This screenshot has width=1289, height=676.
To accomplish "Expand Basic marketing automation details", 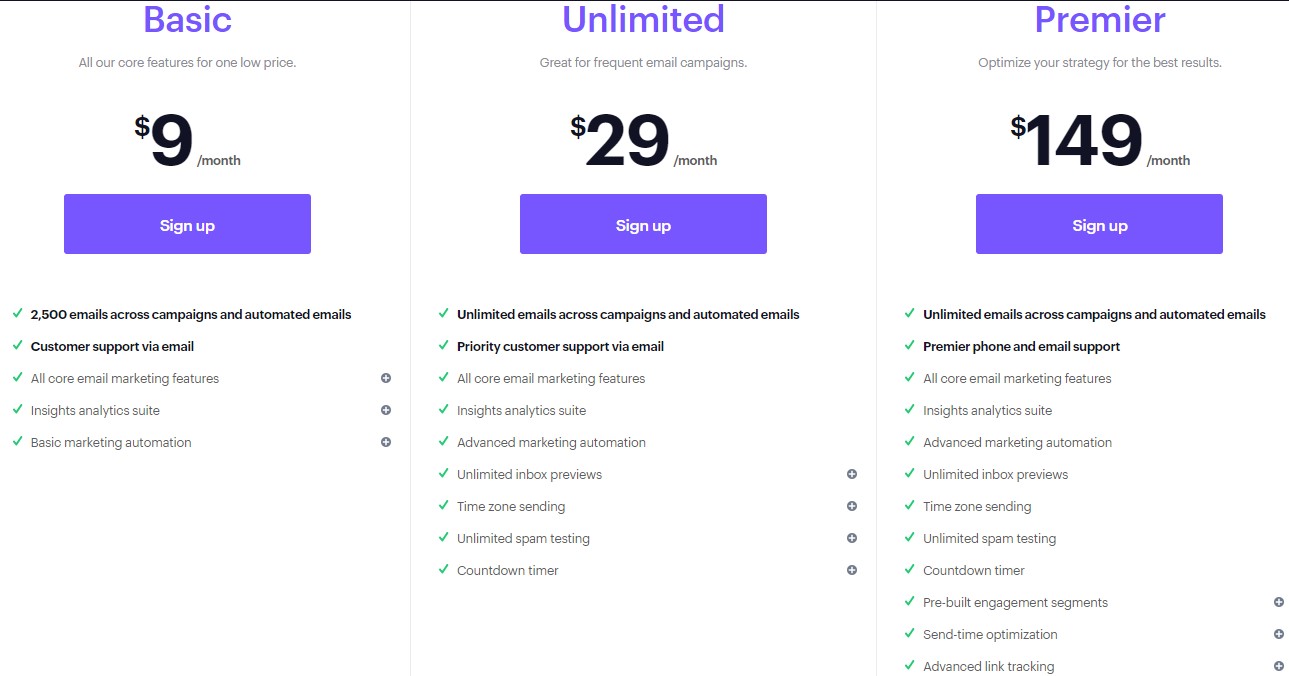I will [x=386, y=442].
